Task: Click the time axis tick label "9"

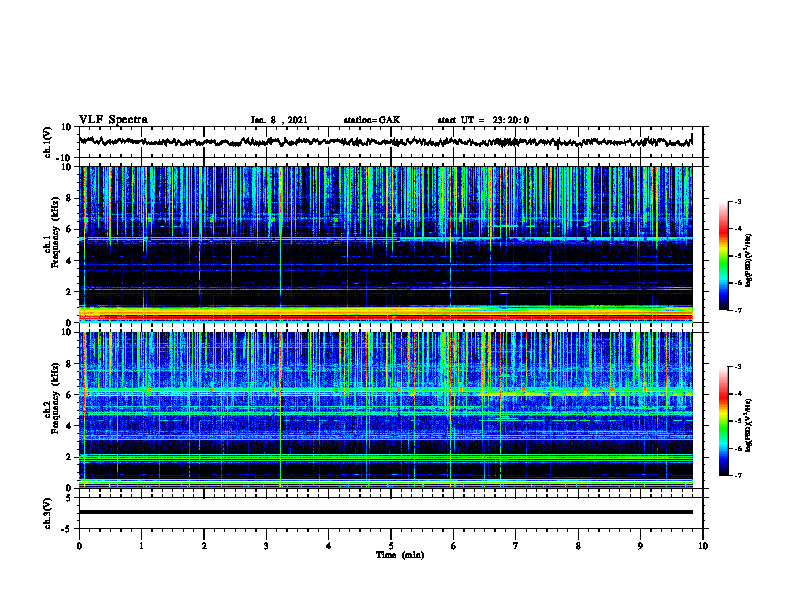Action: click(640, 546)
